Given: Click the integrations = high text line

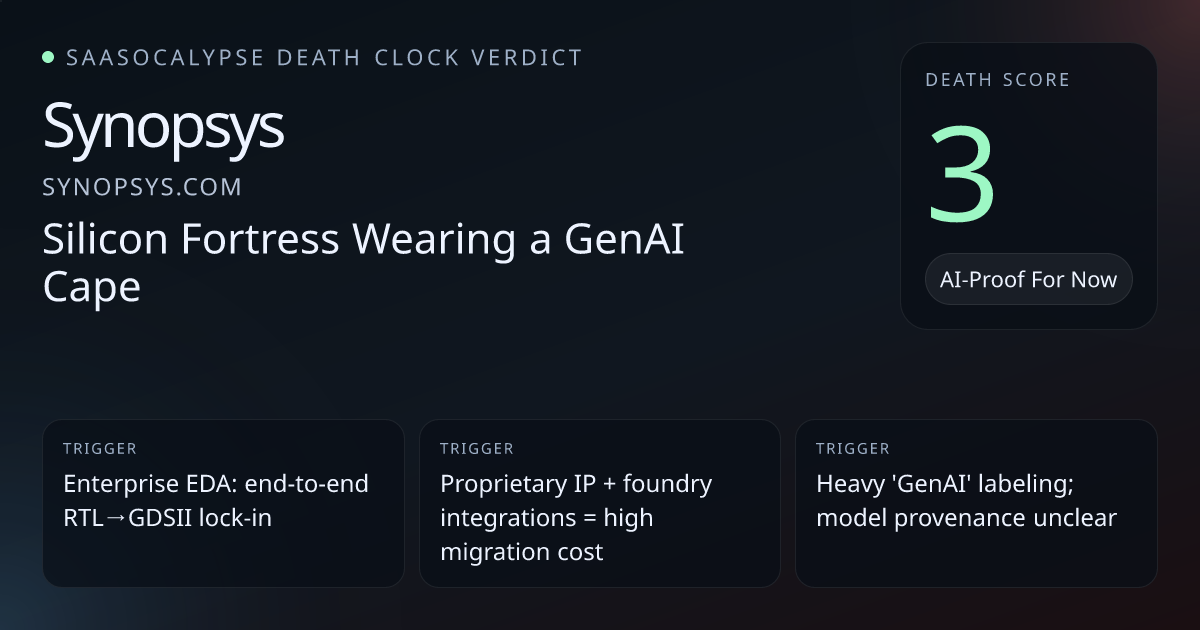Looking at the screenshot, I should coord(546,518).
